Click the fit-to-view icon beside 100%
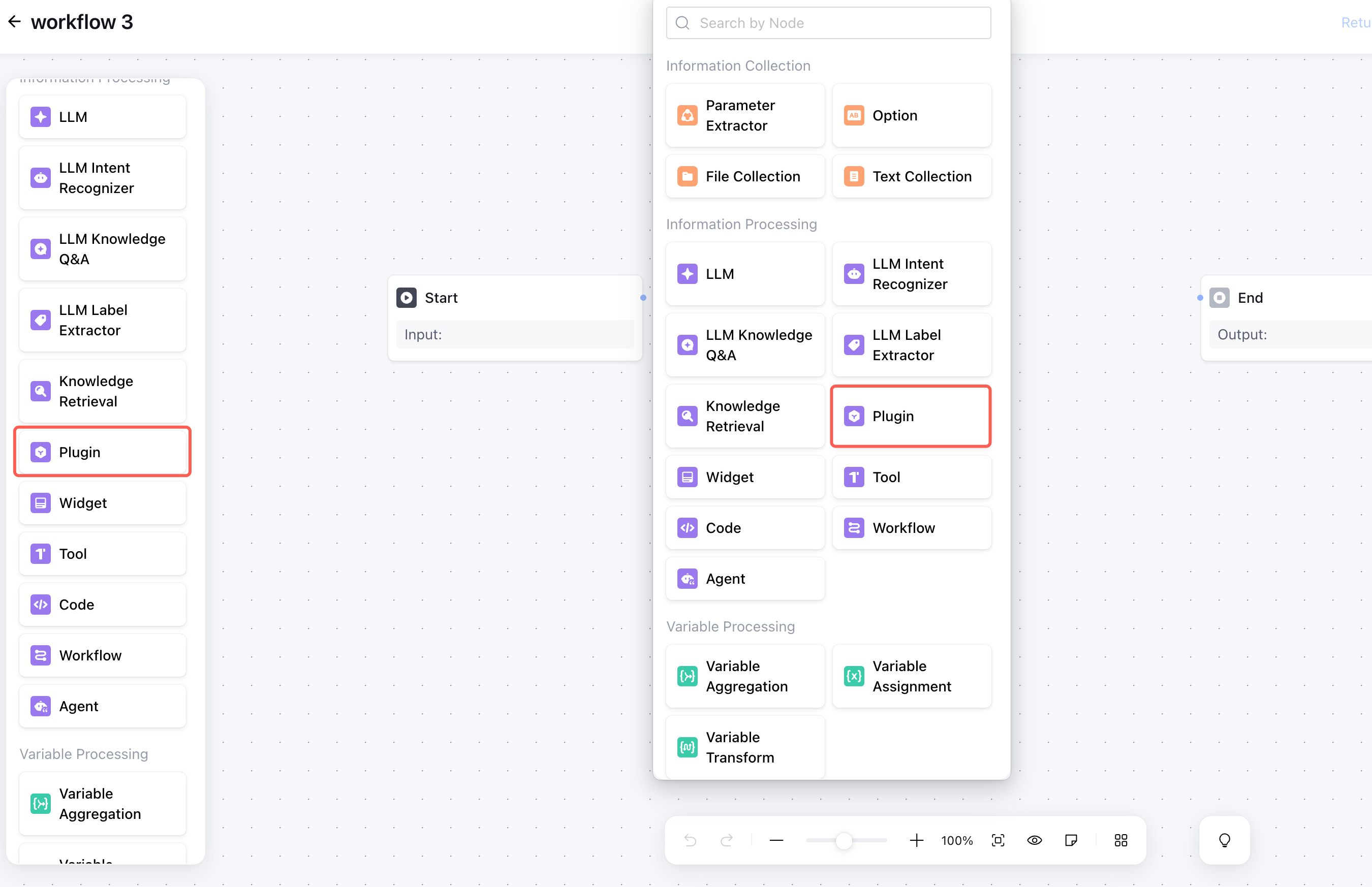 998,840
